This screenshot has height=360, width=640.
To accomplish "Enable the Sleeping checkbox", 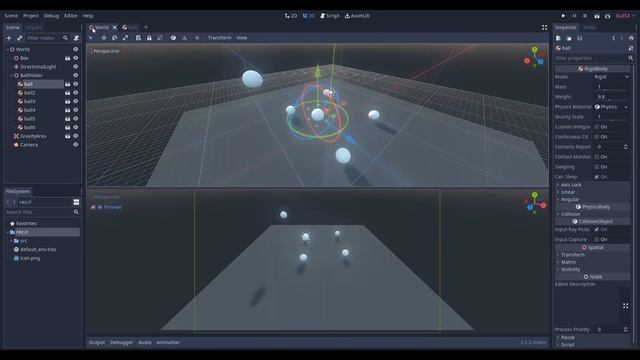I will pos(597,167).
